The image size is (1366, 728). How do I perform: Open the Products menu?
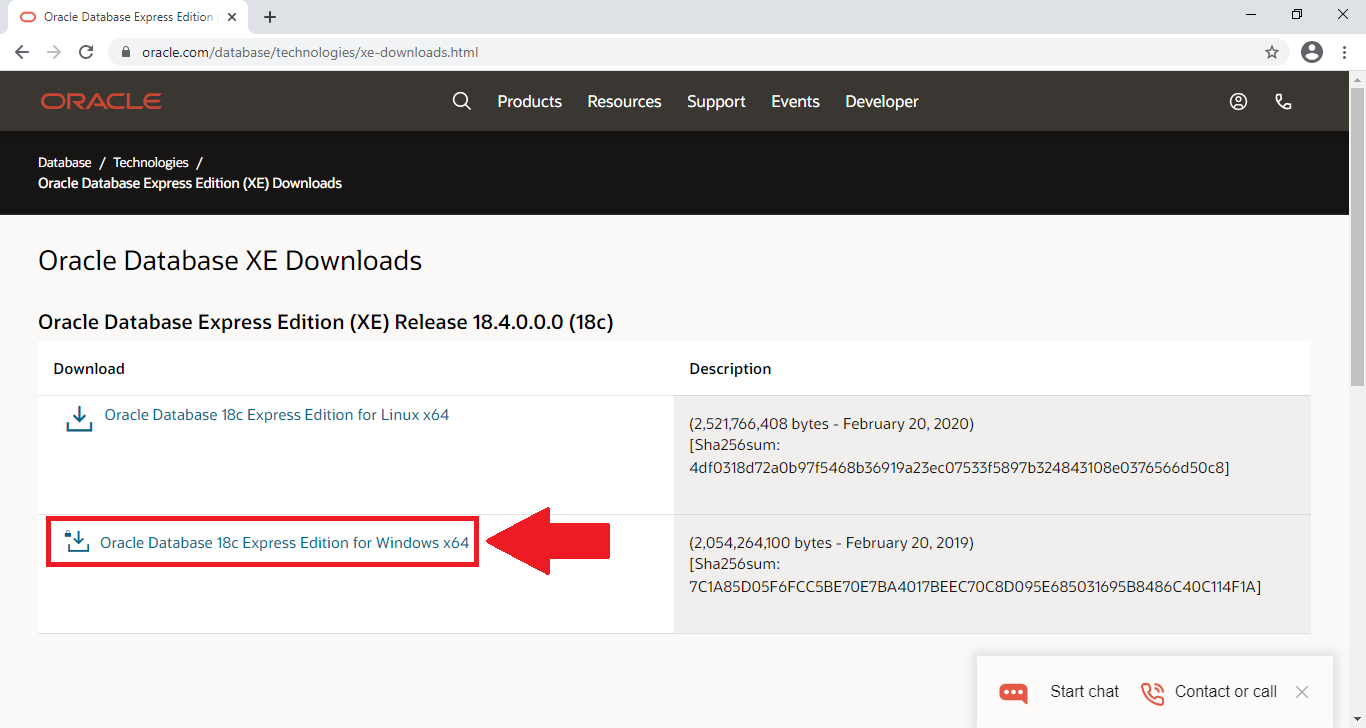click(529, 101)
